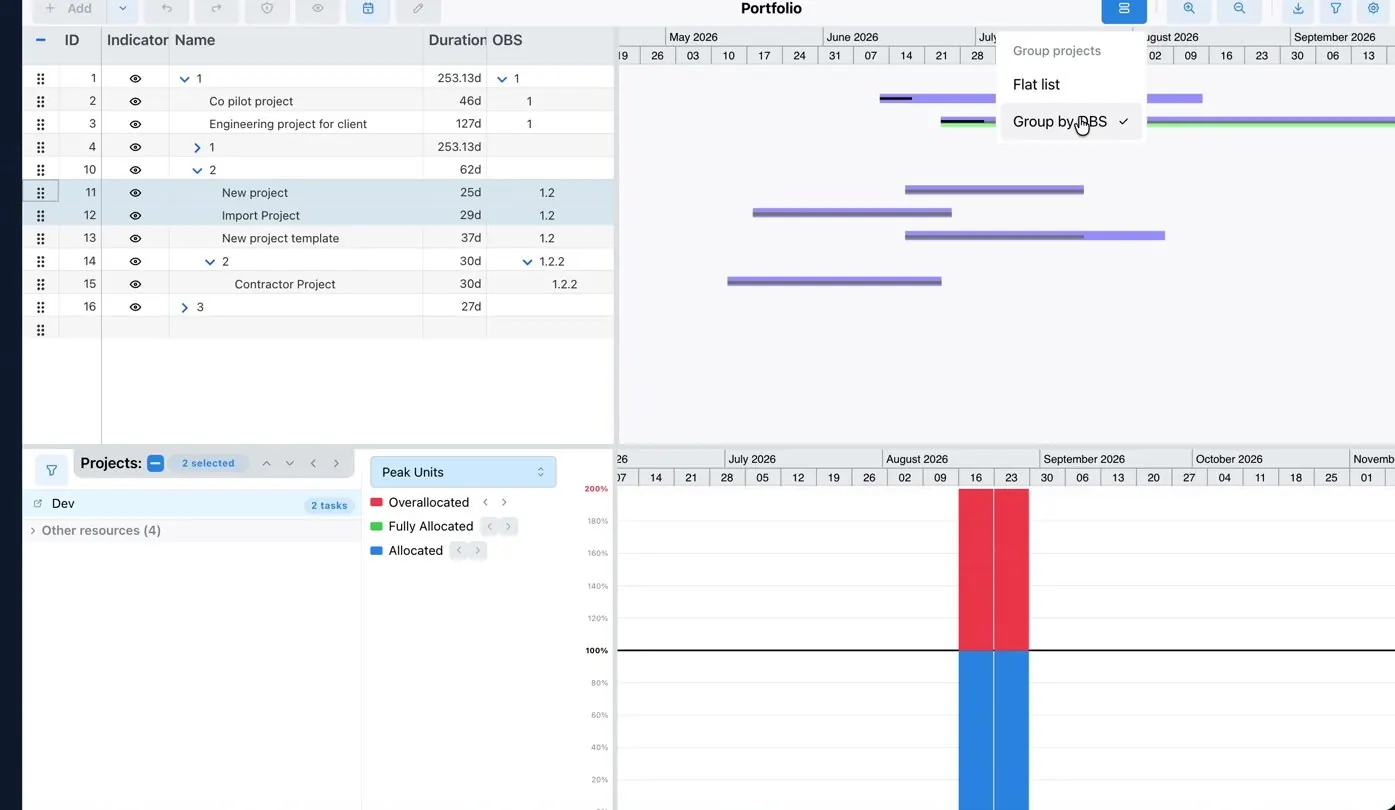Click the collapse-all minus in the table header
Screen dimensions: 1395x810
(41, 40)
